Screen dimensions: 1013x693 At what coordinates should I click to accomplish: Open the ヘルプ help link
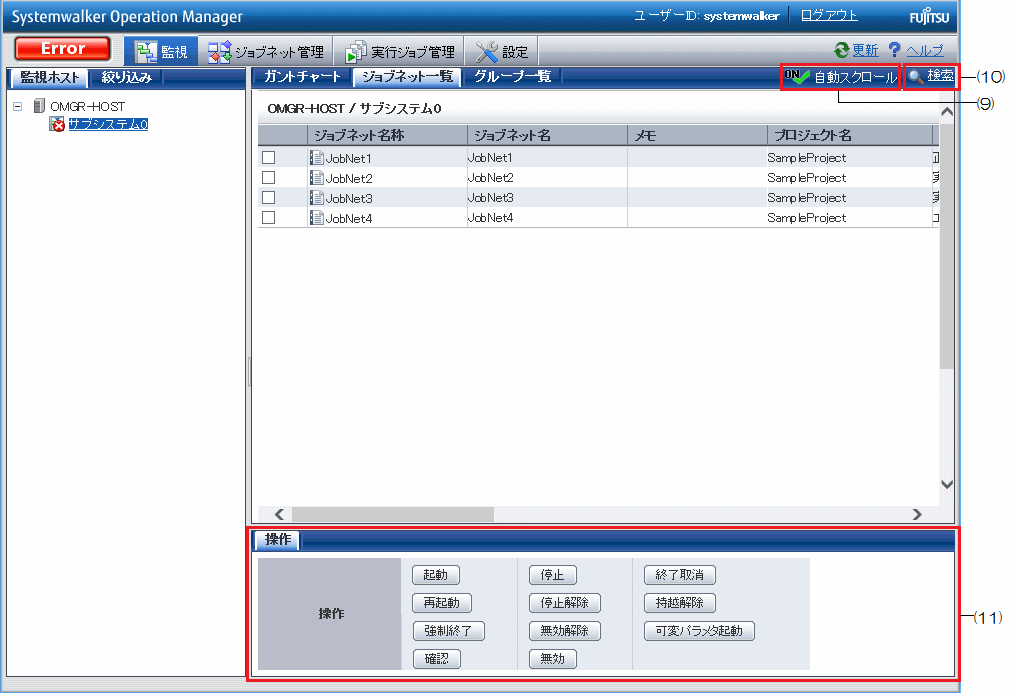pos(924,50)
